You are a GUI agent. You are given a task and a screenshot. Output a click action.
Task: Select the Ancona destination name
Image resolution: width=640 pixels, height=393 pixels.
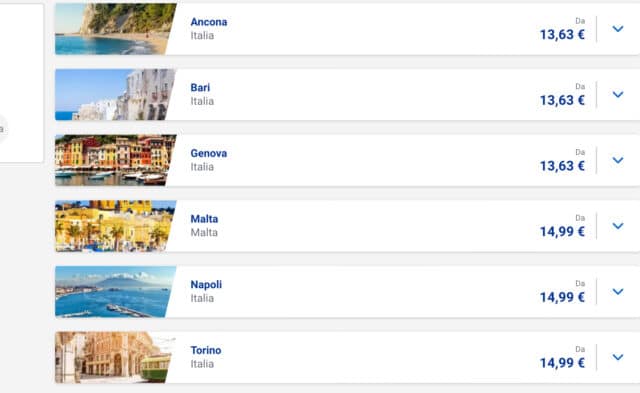point(209,22)
